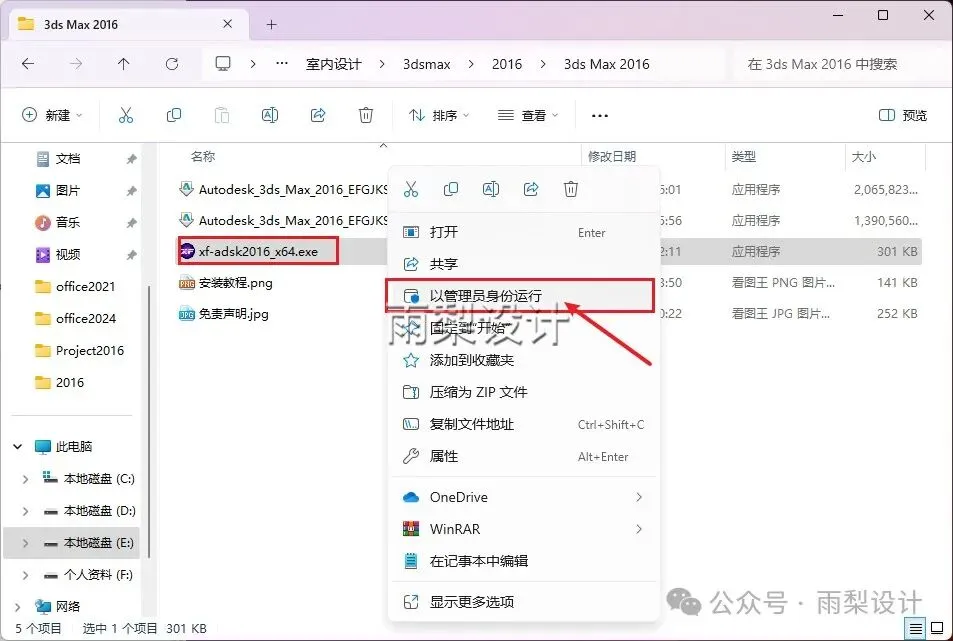Click the Cut scissors icon in the context menu
The image size is (953, 641).
(x=411, y=189)
